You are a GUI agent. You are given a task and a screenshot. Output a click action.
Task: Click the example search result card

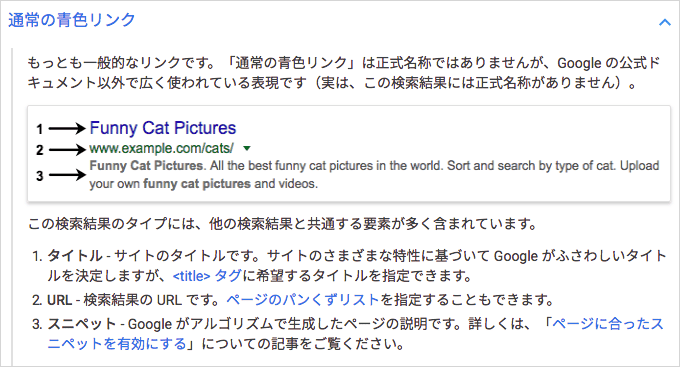click(x=349, y=154)
